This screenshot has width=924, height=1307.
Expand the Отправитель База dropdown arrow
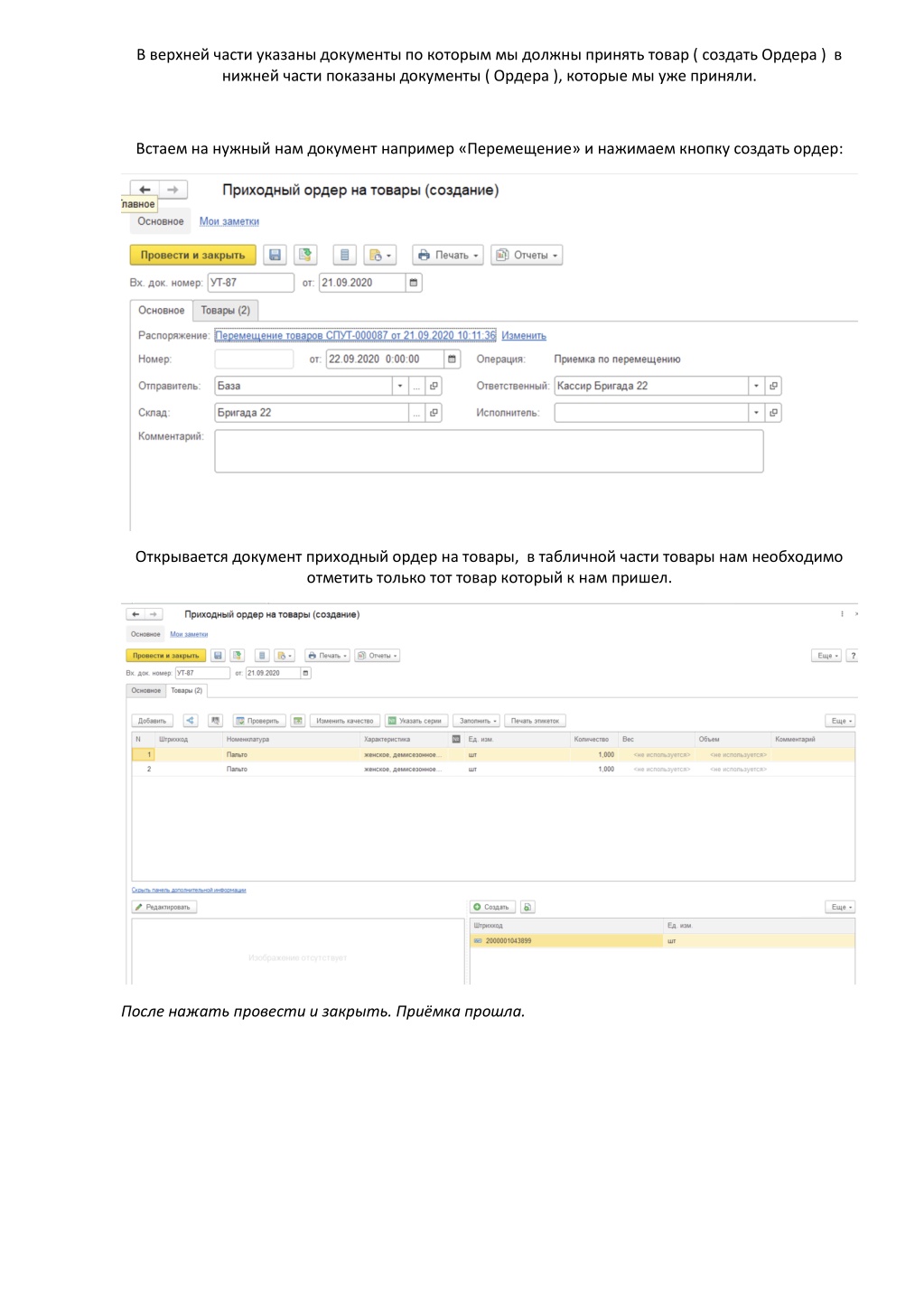pos(400,386)
